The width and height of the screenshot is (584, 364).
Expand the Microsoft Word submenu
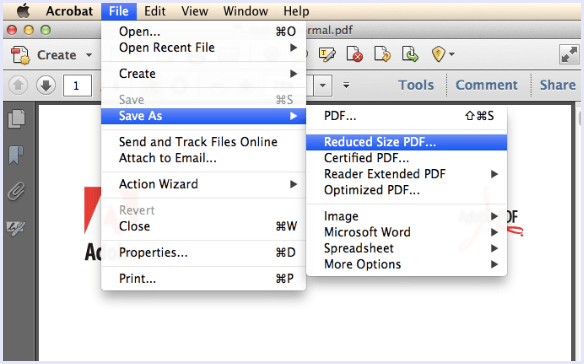coord(406,232)
